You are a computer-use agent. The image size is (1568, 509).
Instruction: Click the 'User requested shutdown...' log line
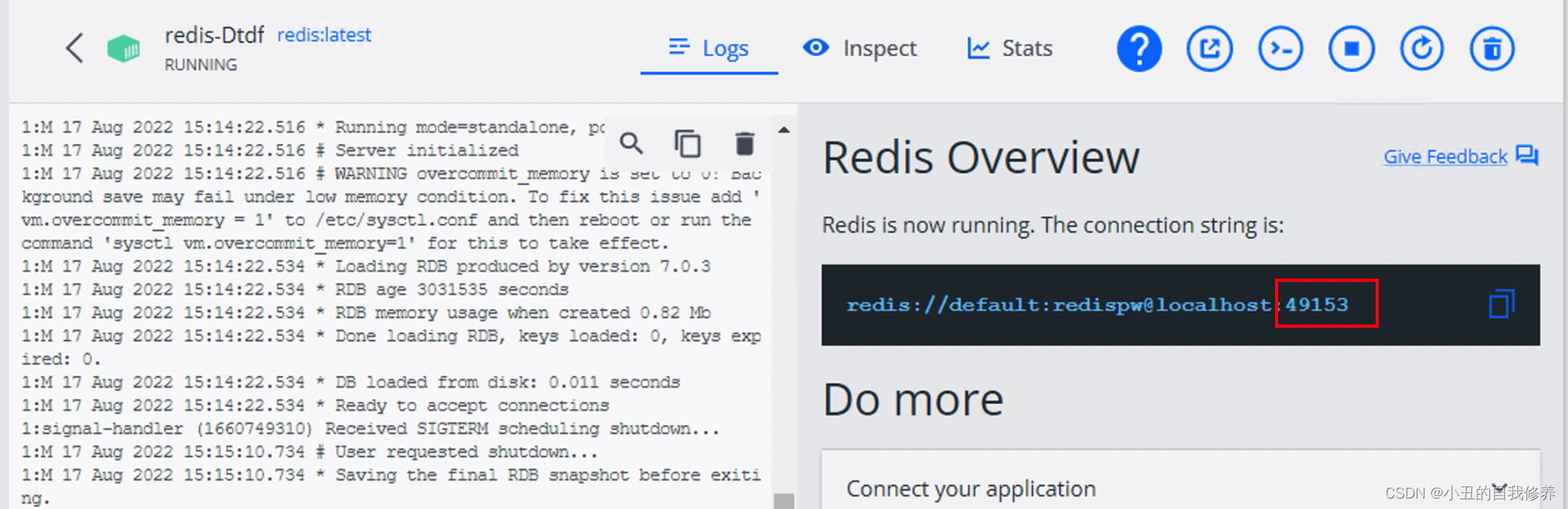coord(310,452)
